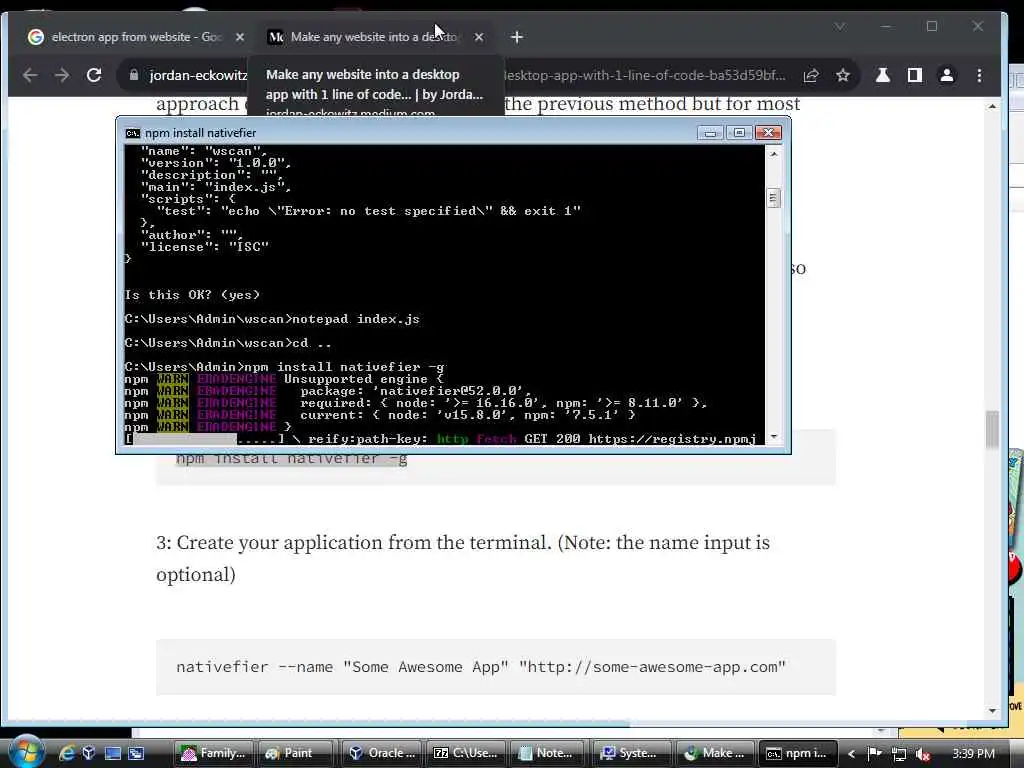Image resolution: width=1024 pixels, height=768 pixels.
Task: Click the 'npm i...' taskbar button
Action: (798, 753)
